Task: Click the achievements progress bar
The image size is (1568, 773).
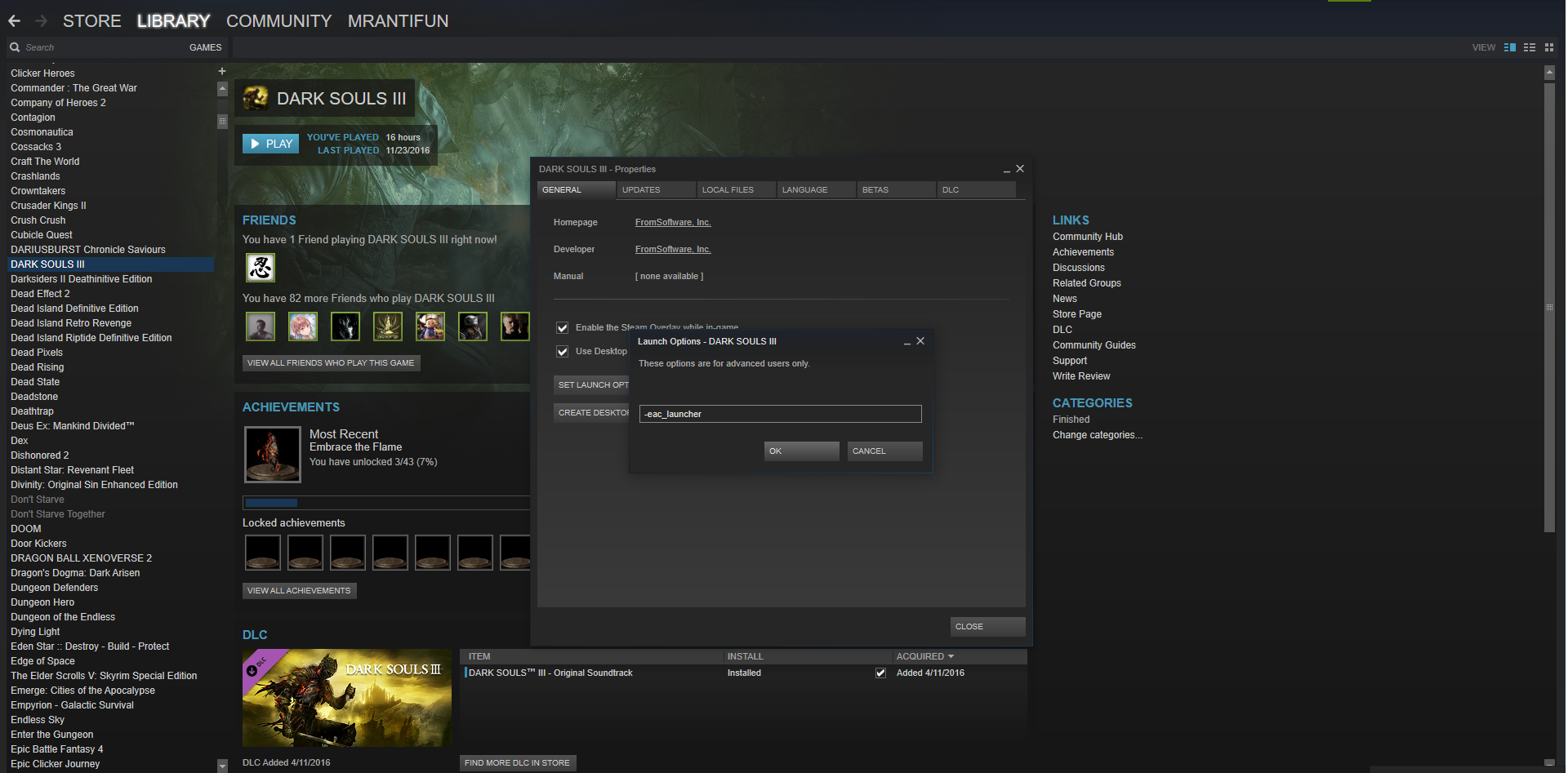Action: pos(385,503)
